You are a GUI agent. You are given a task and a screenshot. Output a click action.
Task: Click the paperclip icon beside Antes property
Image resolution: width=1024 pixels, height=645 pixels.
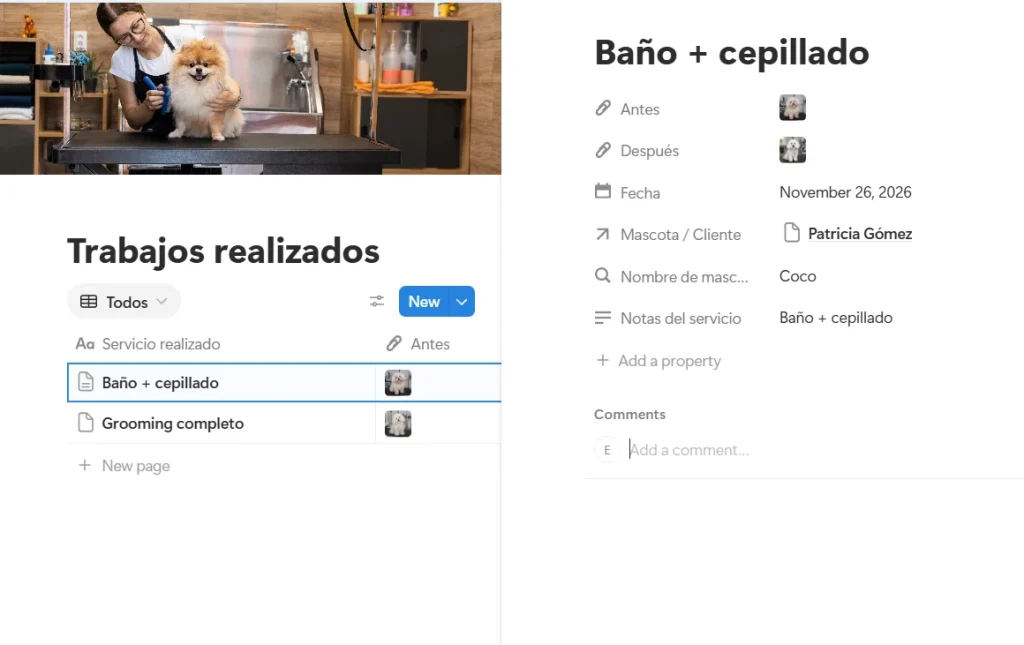coord(603,108)
